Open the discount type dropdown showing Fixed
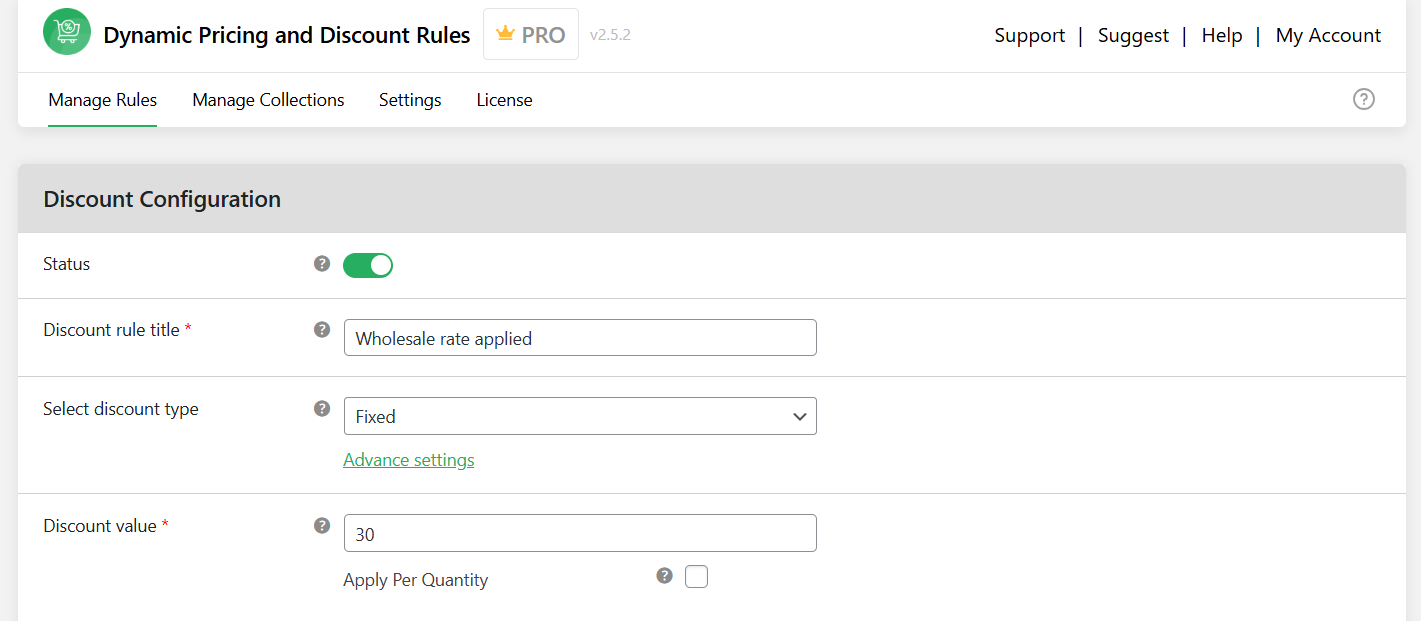 [580, 416]
